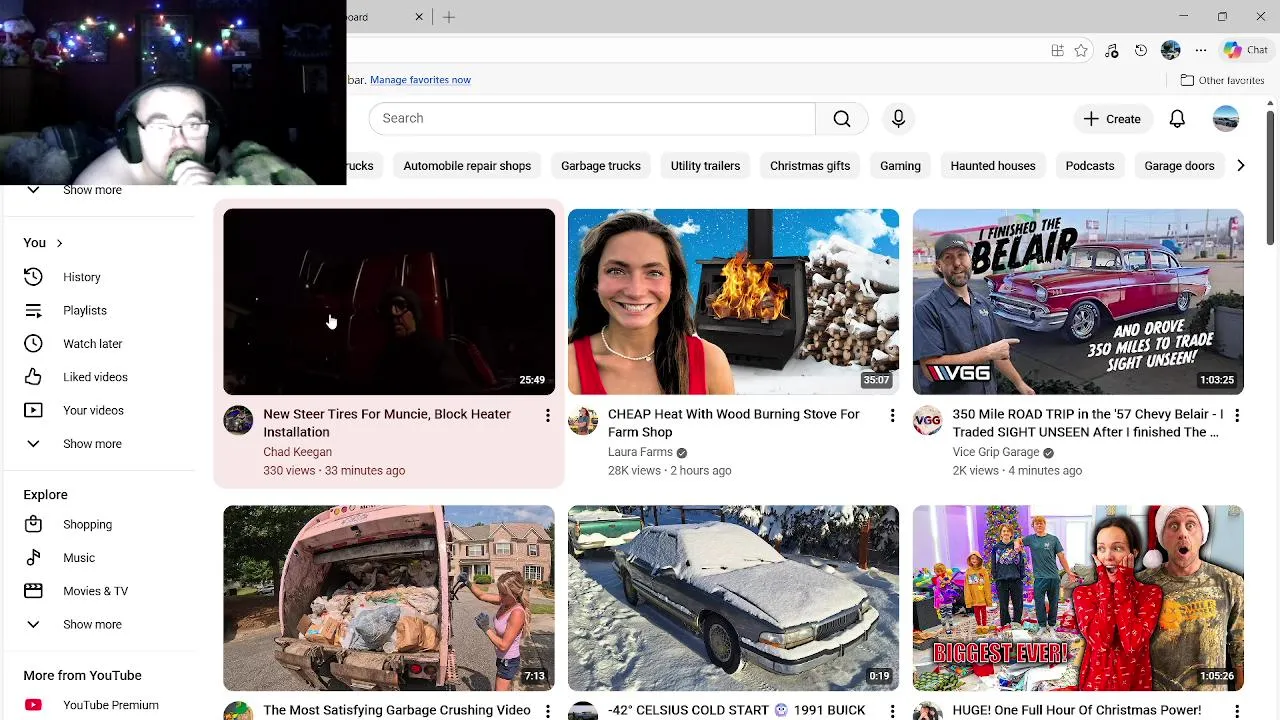
Task: Open a new browser tab
Action: pyautogui.click(x=449, y=17)
